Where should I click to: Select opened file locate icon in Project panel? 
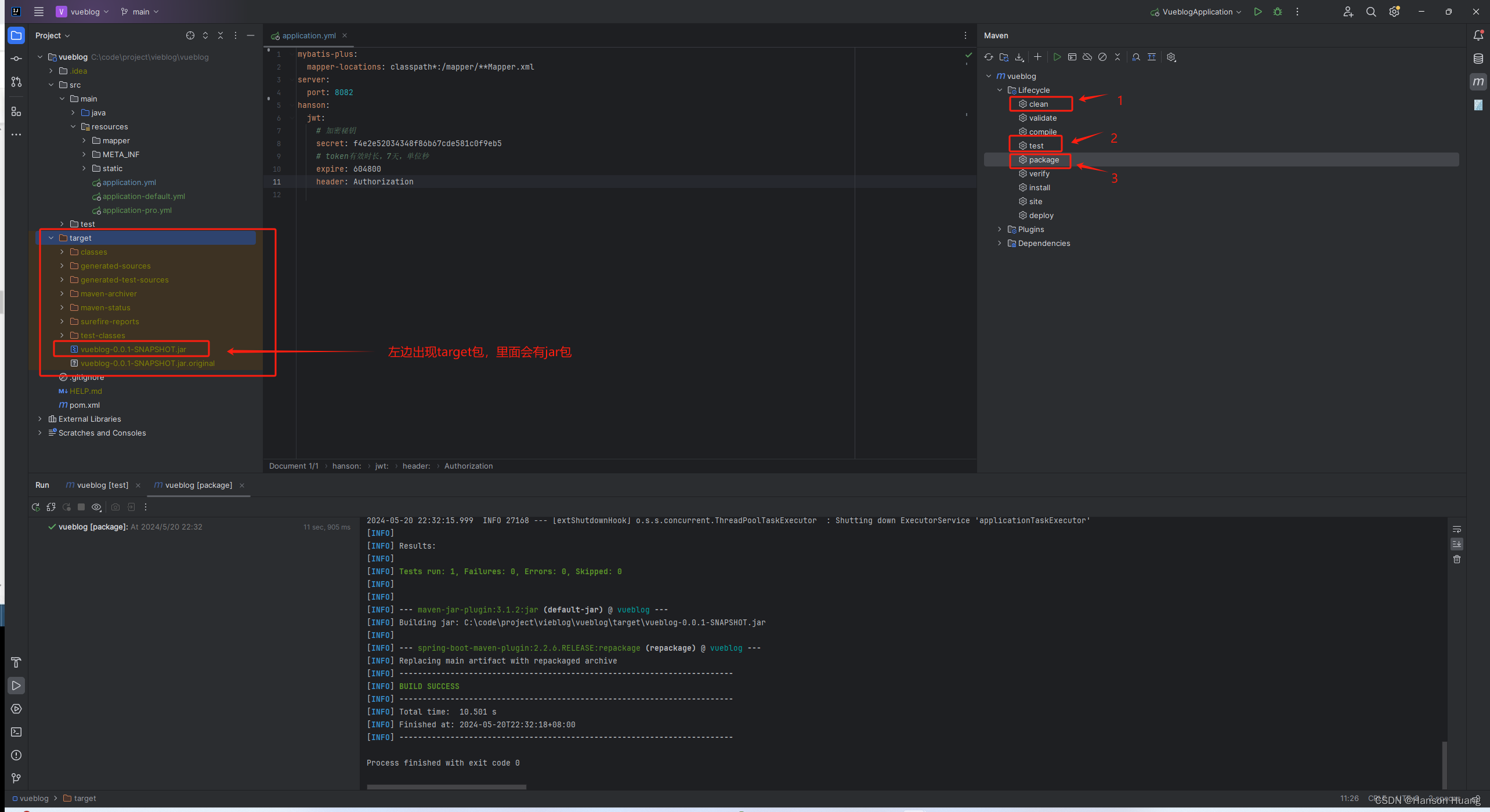(190, 35)
